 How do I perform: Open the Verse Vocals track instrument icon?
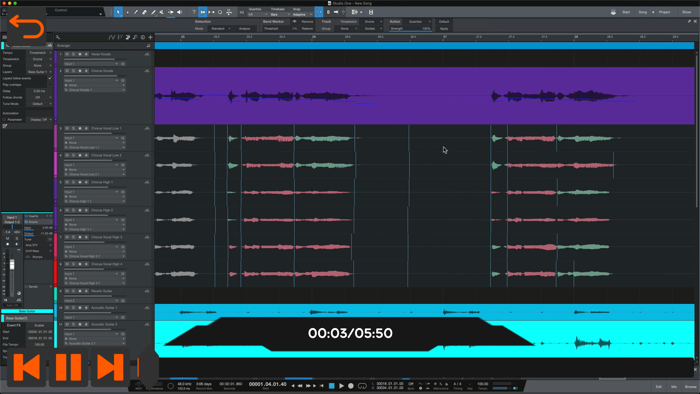point(147,54)
